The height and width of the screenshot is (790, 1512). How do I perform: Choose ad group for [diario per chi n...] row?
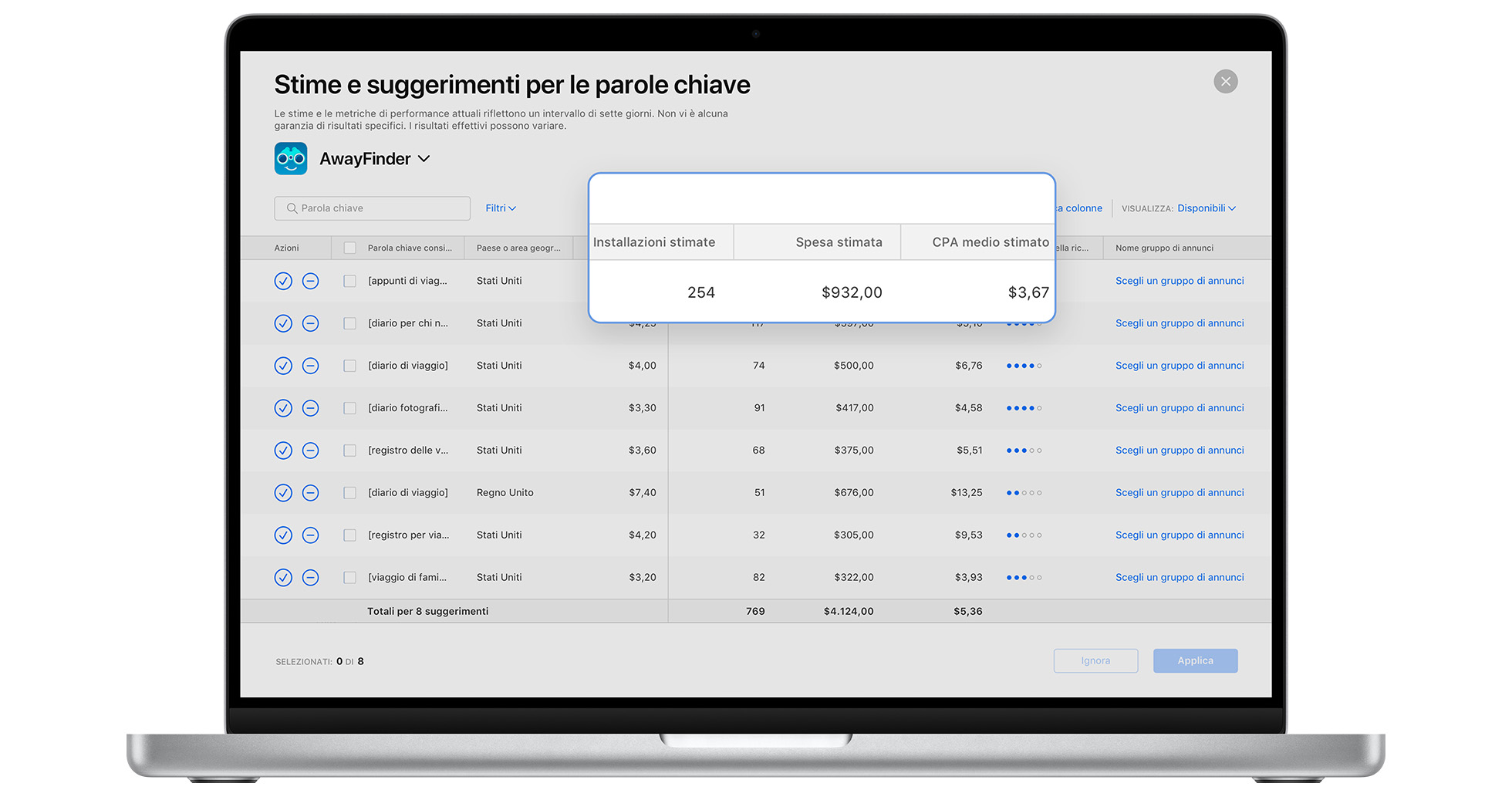coord(1180,323)
